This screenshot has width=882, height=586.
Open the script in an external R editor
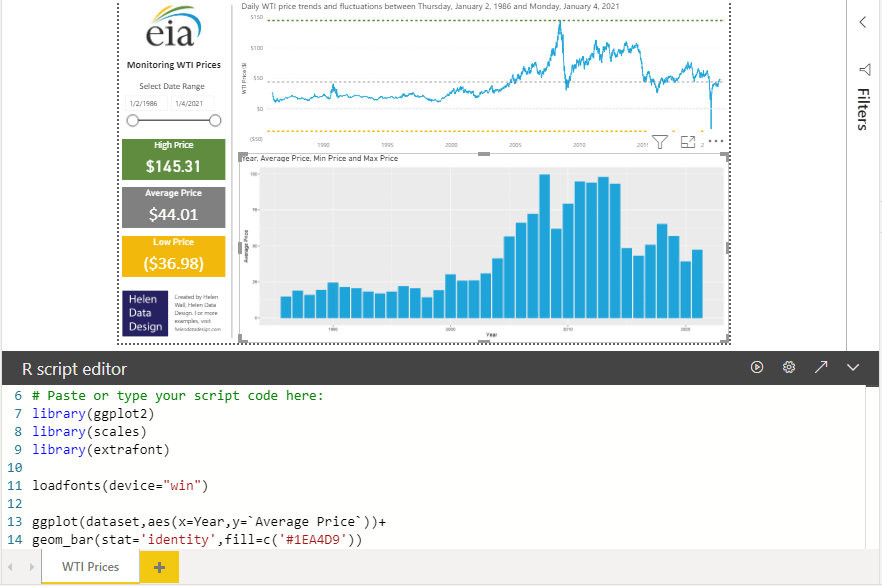tap(821, 367)
